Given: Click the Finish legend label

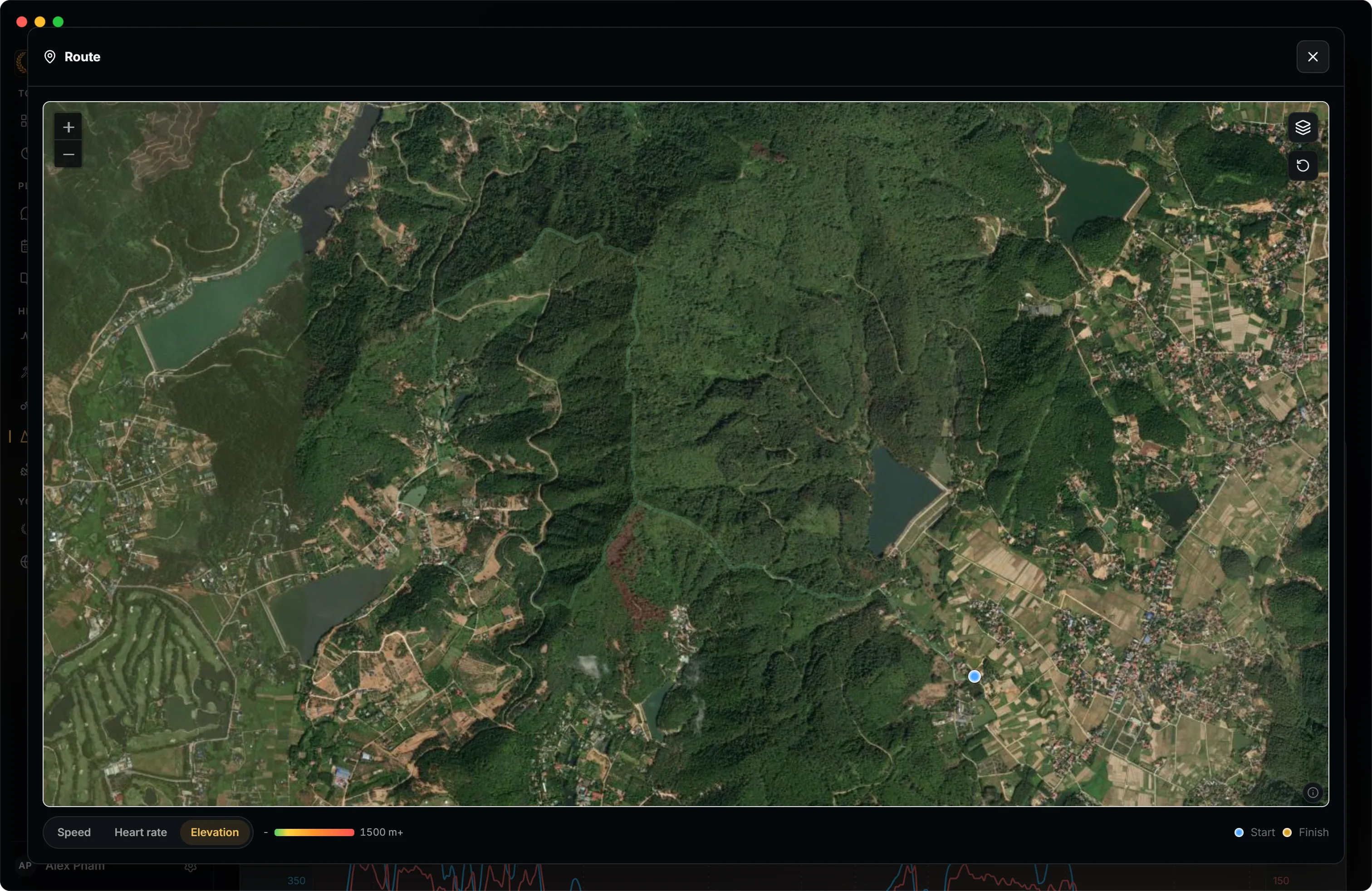Looking at the screenshot, I should 1313,832.
